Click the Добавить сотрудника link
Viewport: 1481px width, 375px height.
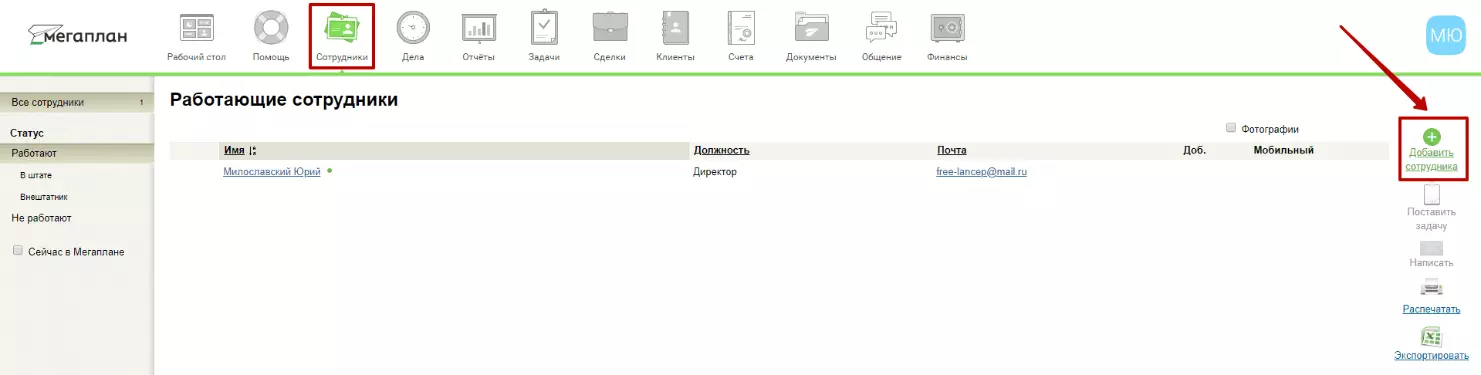coord(1431,160)
